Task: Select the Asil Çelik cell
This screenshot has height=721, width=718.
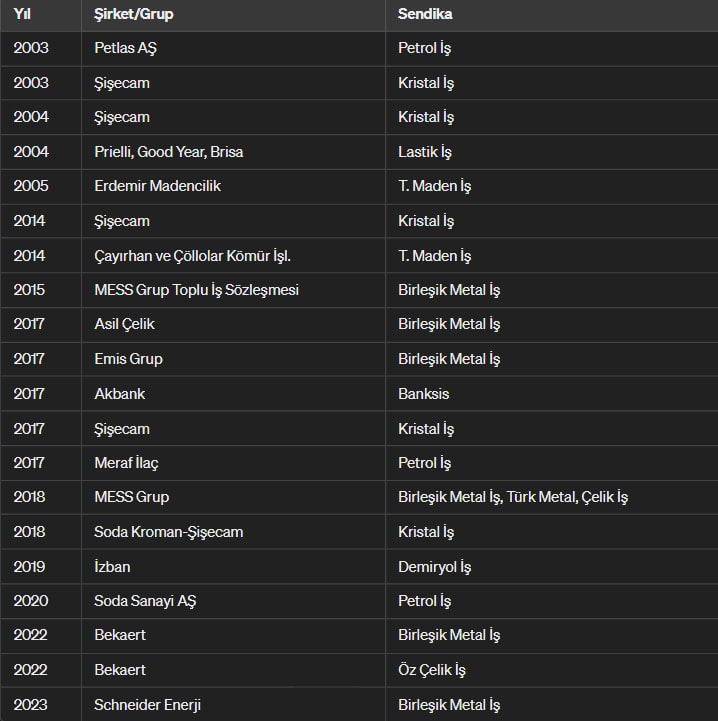Action: click(124, 324)
